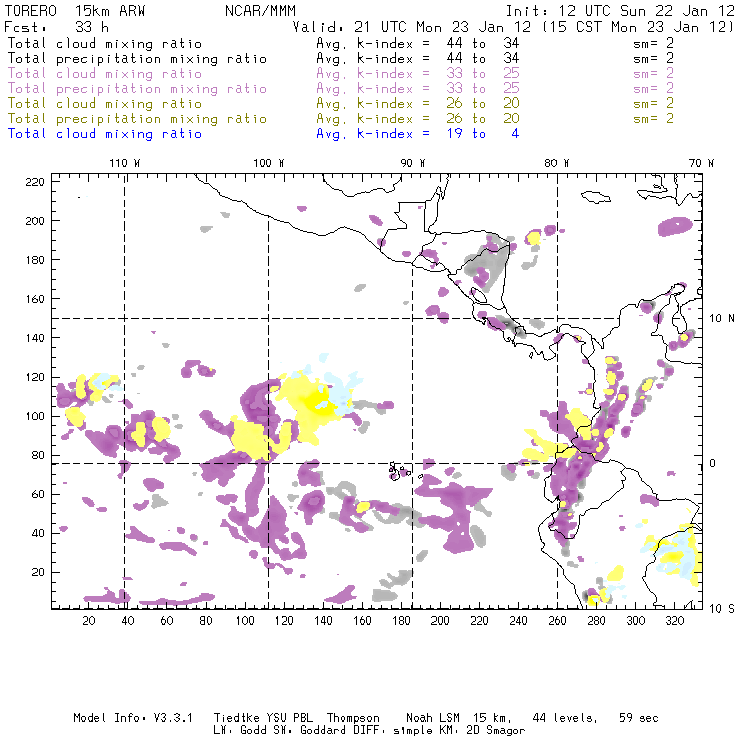Screen dimensions: 740x740
Task: Select the '110 W' longitude label
Action: tap(125, 163)
